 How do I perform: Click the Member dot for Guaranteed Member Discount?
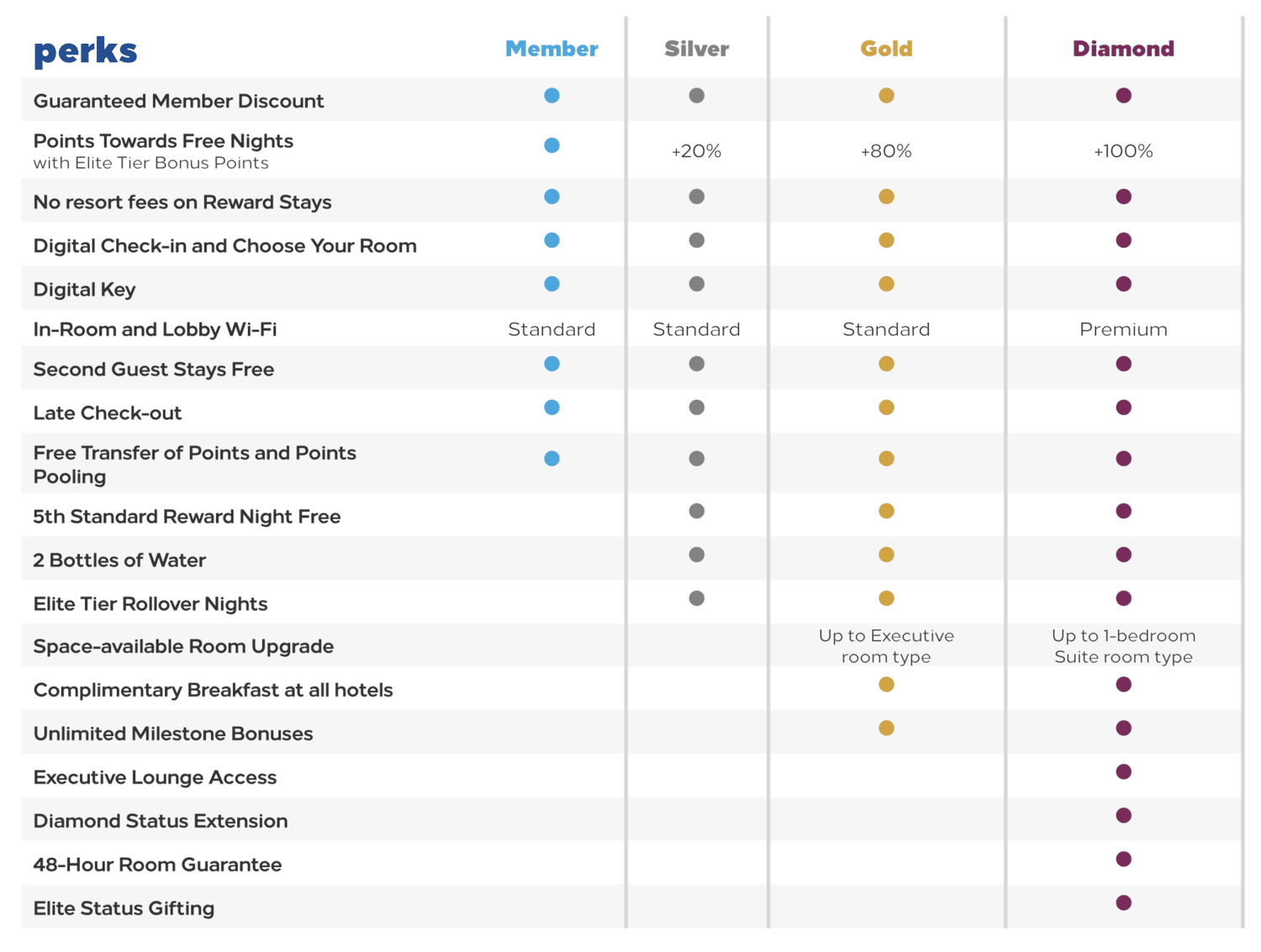pyautogui.click(x=551, y=96)
